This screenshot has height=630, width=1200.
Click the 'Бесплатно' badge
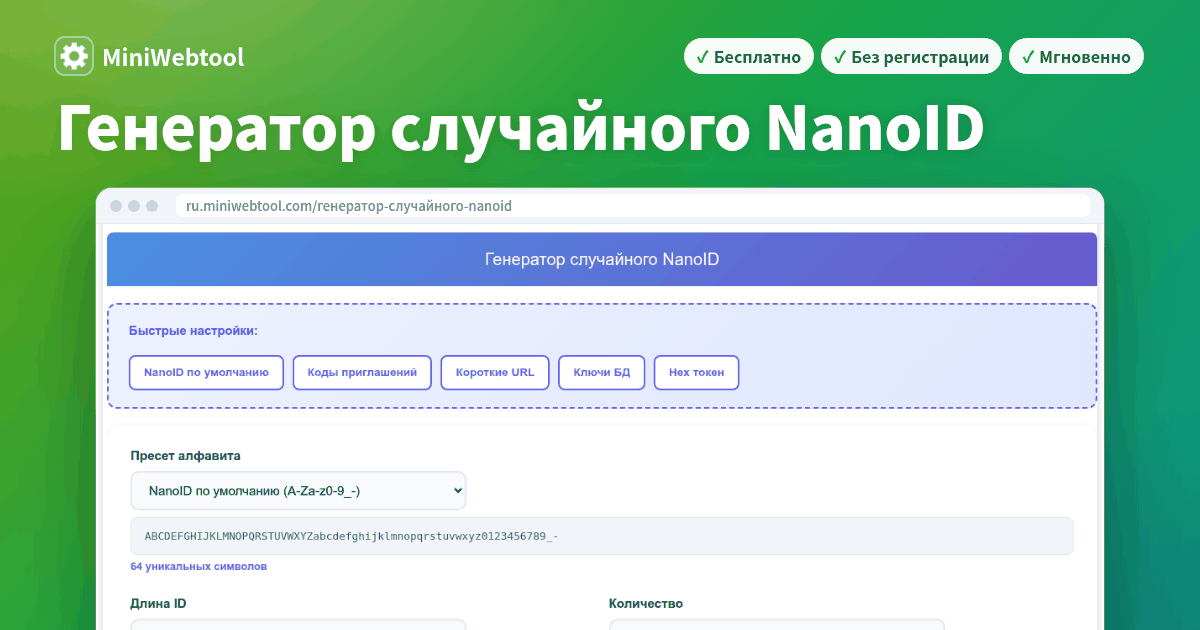tap(748, 57)
